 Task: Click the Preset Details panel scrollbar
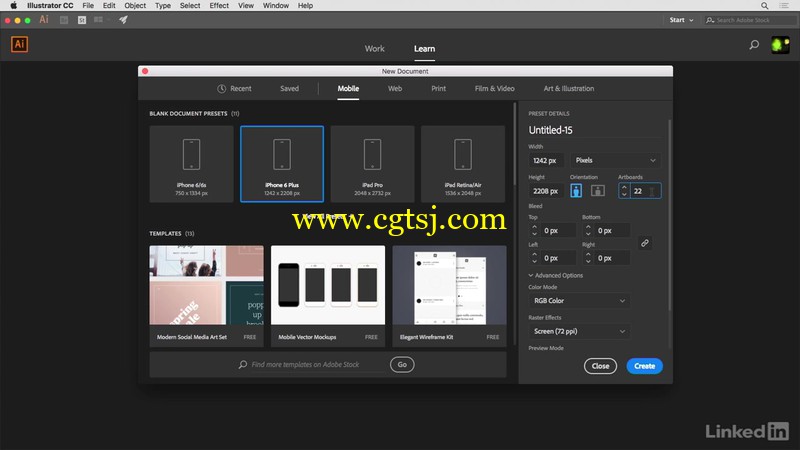pos(669,214)
